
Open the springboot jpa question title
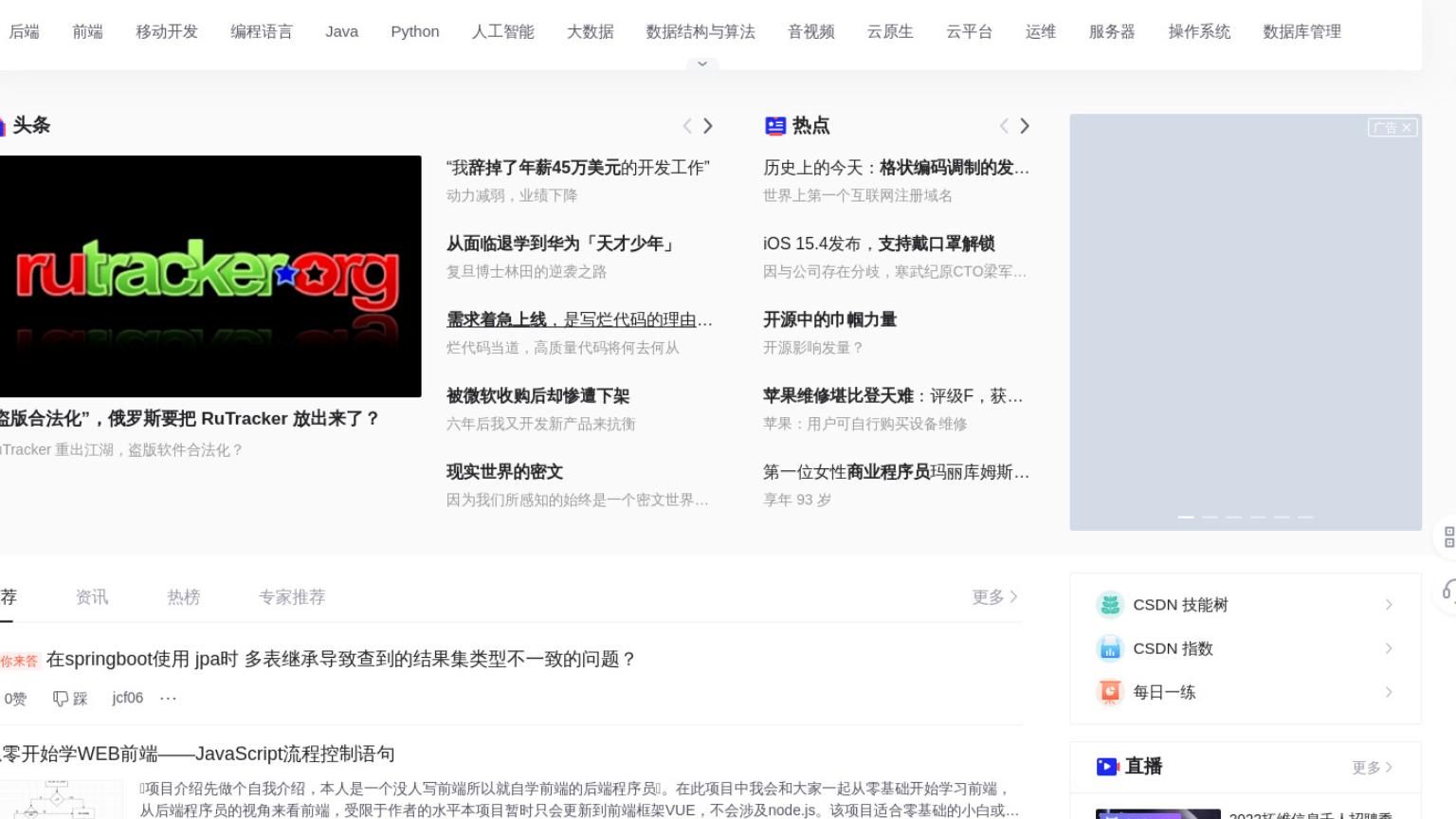[341, 659]
